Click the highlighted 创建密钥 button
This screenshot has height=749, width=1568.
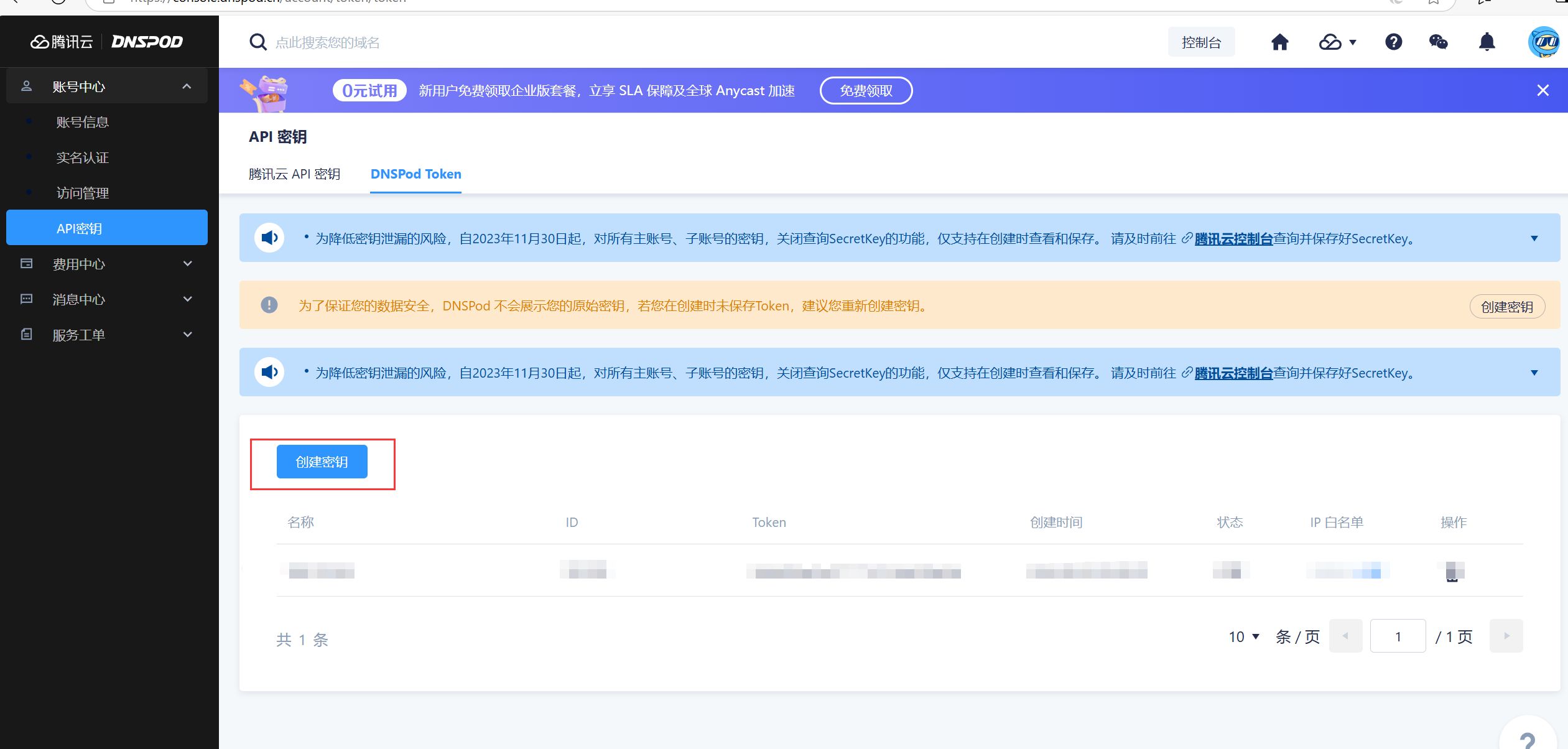pyautogui.click(x=322, y=461)
